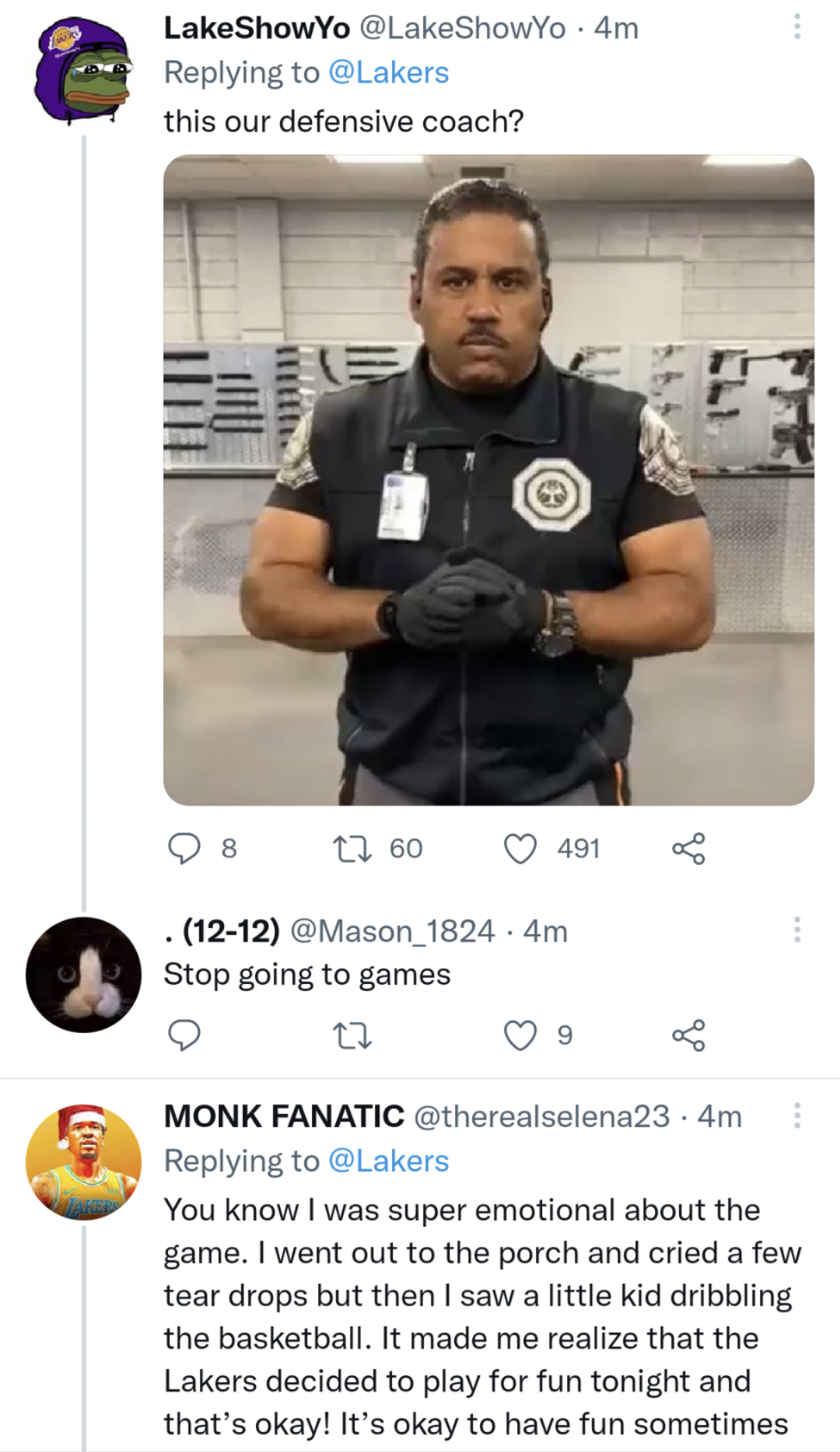Reply to LakeShowYo's defensive coach tweet
Viewport: 840px width, 1452px height.
[184, 848]
